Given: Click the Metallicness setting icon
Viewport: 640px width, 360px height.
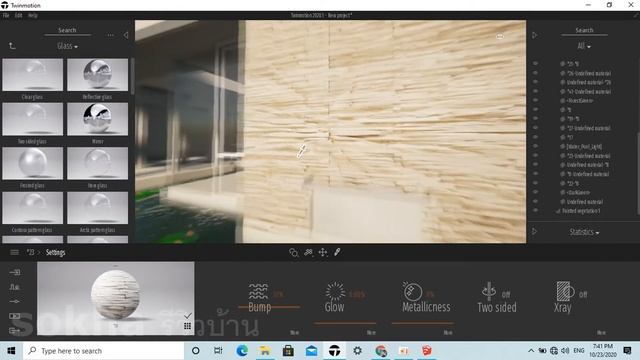Looking at the screenshot, I should (x=412, y=291).
